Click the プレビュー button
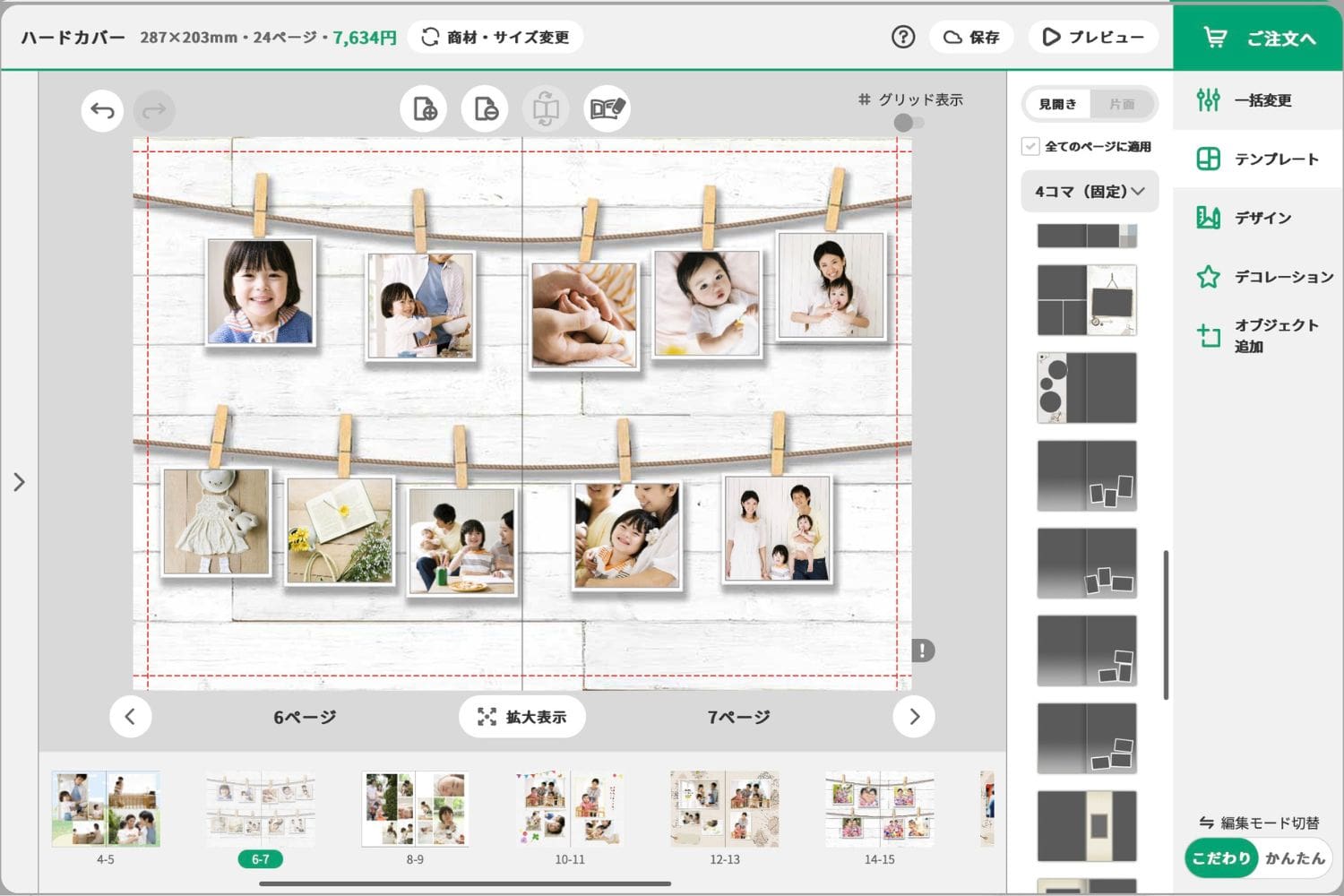 tap(1093, 37)
